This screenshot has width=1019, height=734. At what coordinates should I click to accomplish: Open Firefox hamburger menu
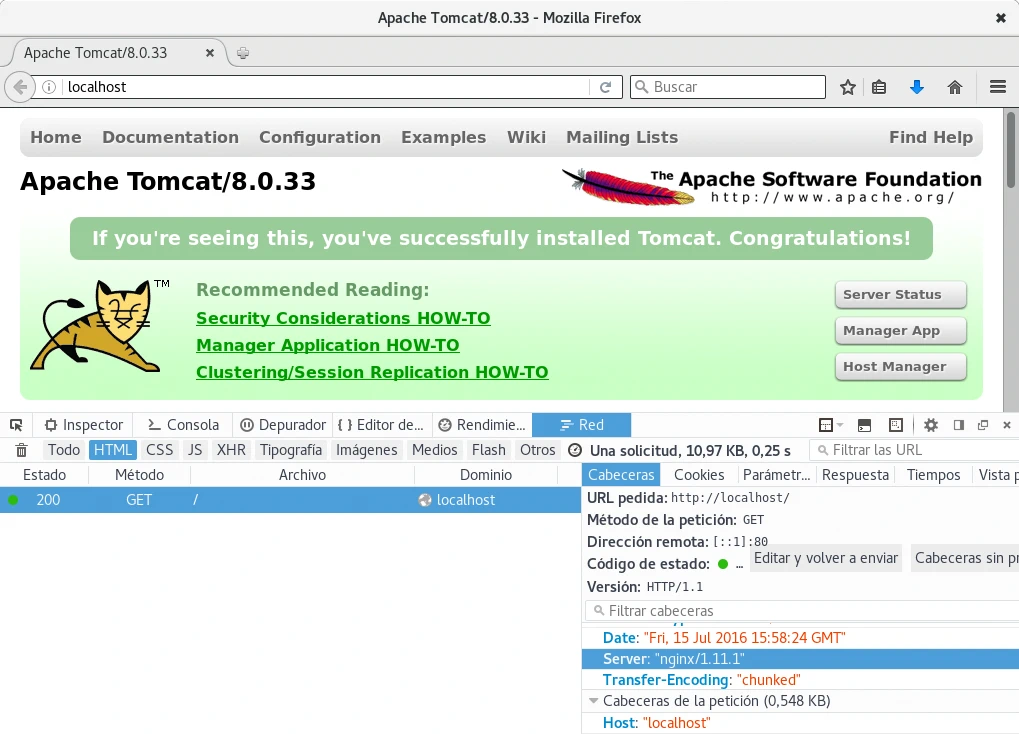tap(997, 87)
